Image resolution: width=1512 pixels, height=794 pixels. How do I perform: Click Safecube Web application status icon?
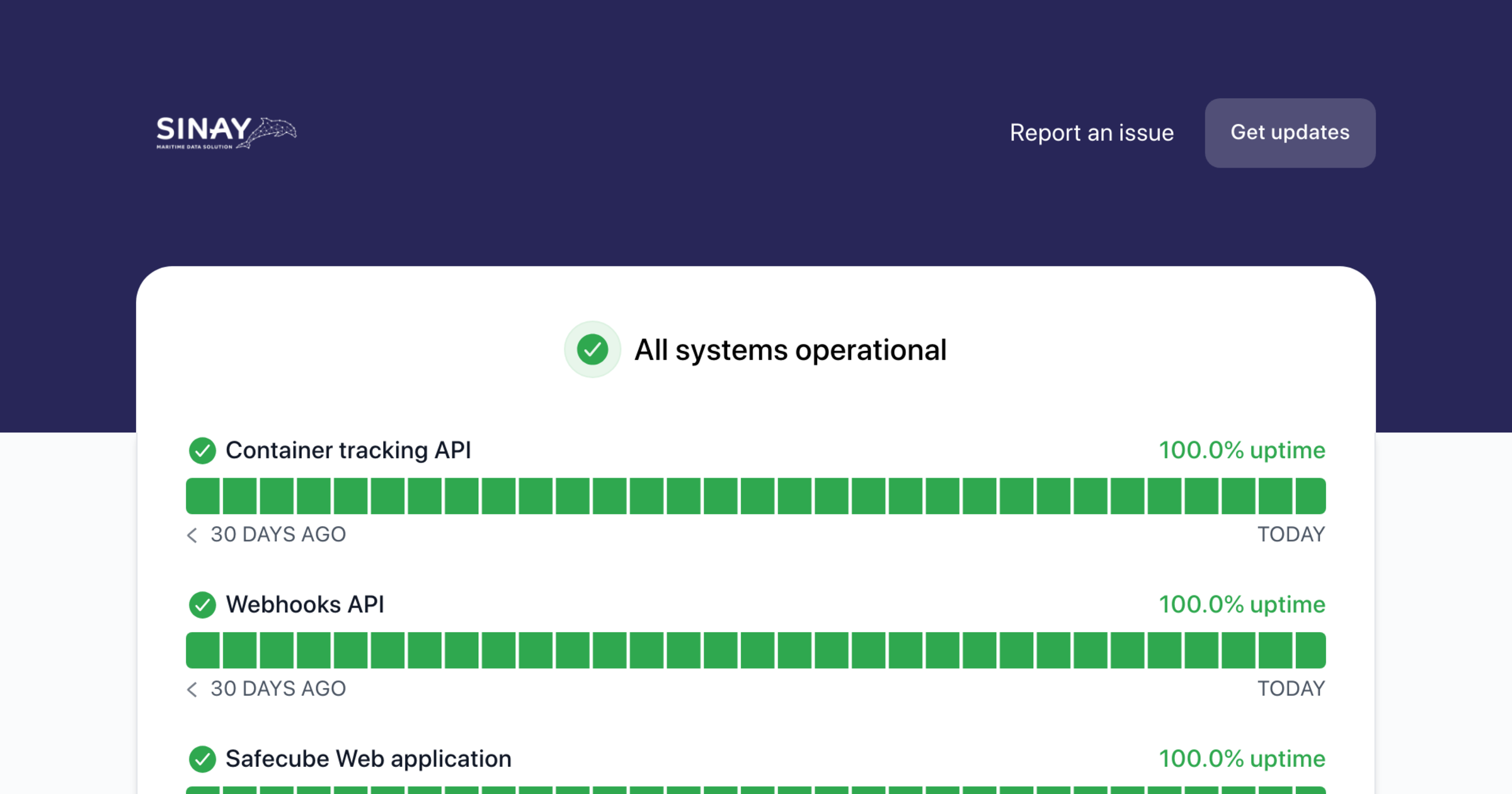pos(202,759)
